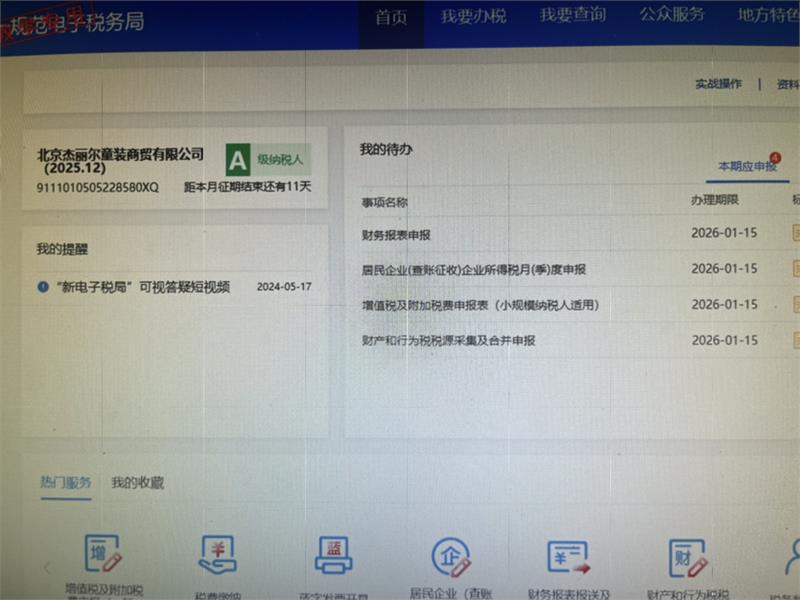Image resolution: width=800 pixels, height=600 pixels.
Task: Click the blue info icon beside 新电子税局 reminder
Action: 43,287
